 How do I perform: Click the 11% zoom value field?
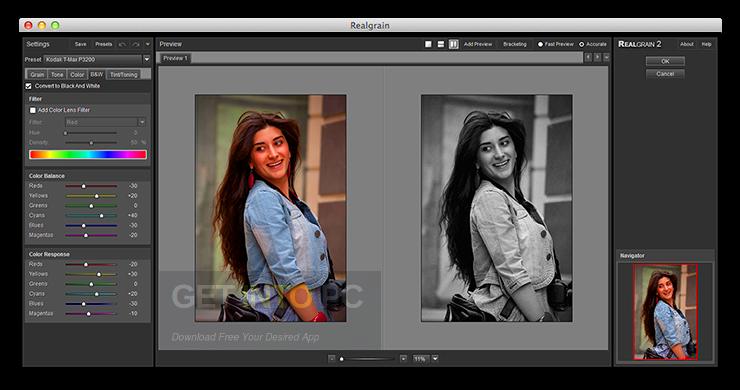pyautogui.click(x=420, y=359)
